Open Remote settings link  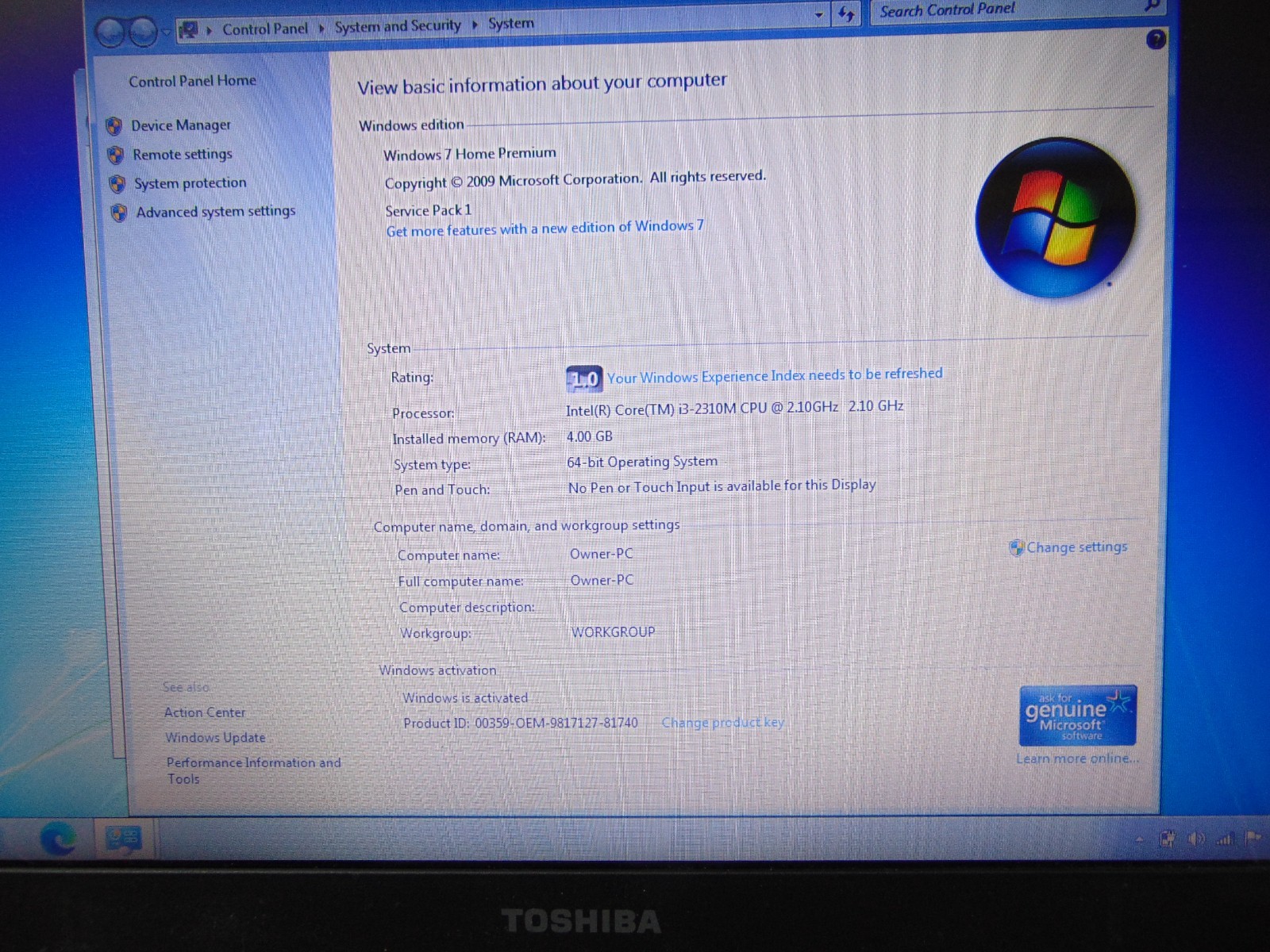(183, 154)
